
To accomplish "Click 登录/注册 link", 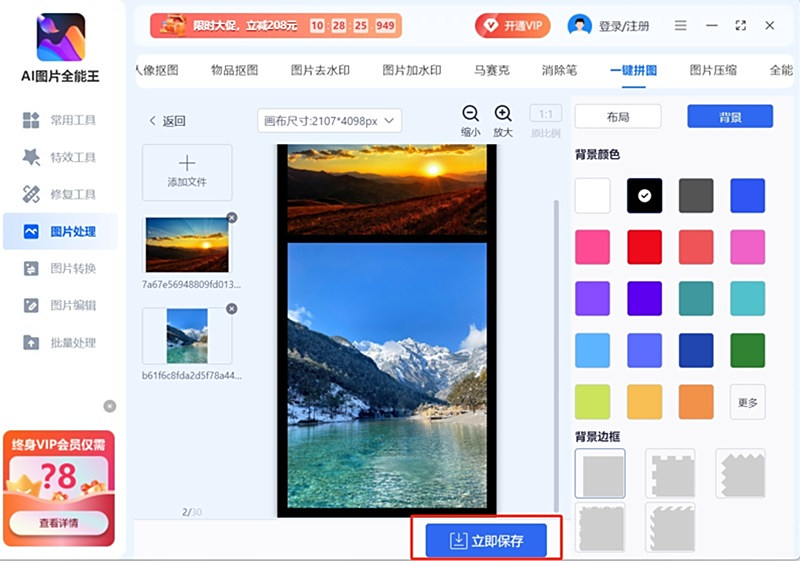I will 624,26.
